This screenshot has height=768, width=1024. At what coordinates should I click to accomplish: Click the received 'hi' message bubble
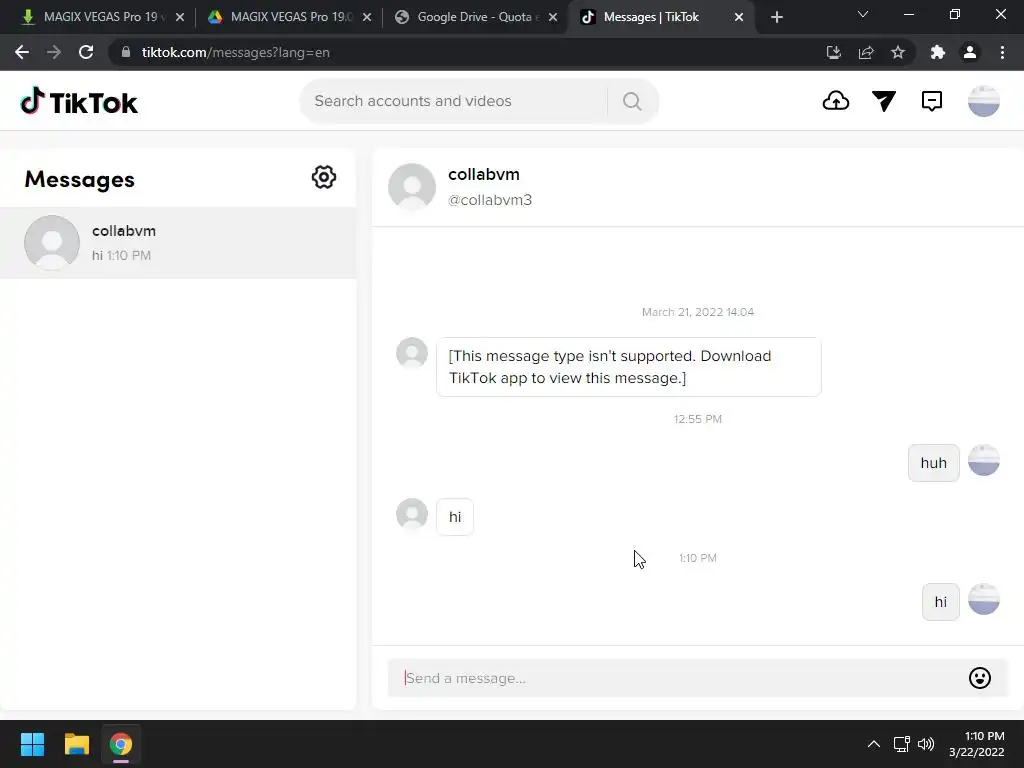pos(455,517)
